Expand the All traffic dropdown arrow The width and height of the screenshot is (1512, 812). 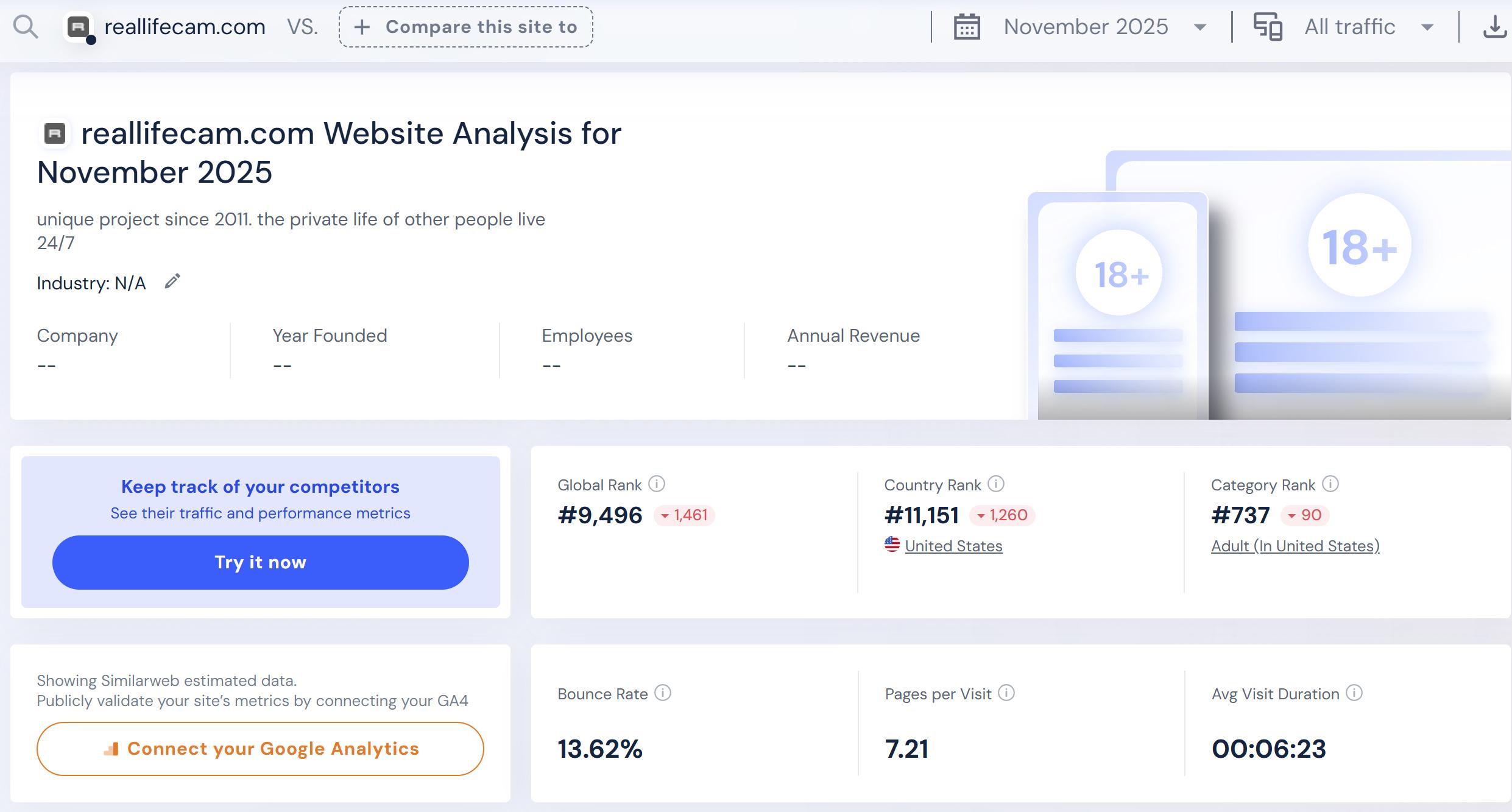(1427, 27)
